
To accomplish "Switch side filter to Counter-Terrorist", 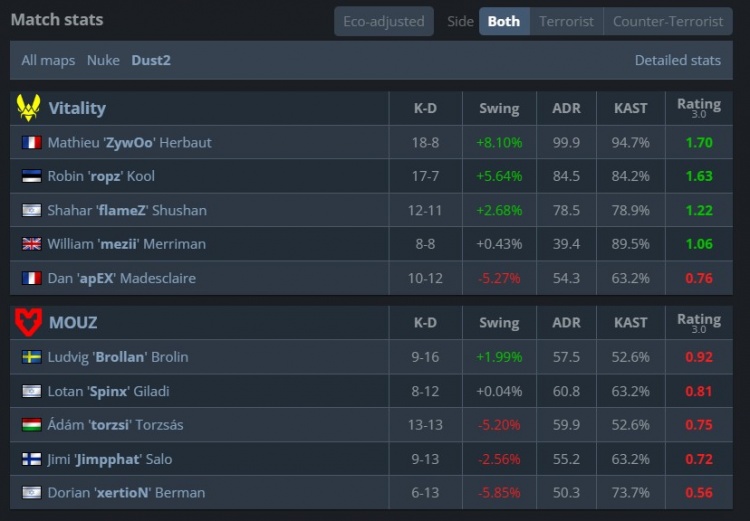I will [668, 21].
